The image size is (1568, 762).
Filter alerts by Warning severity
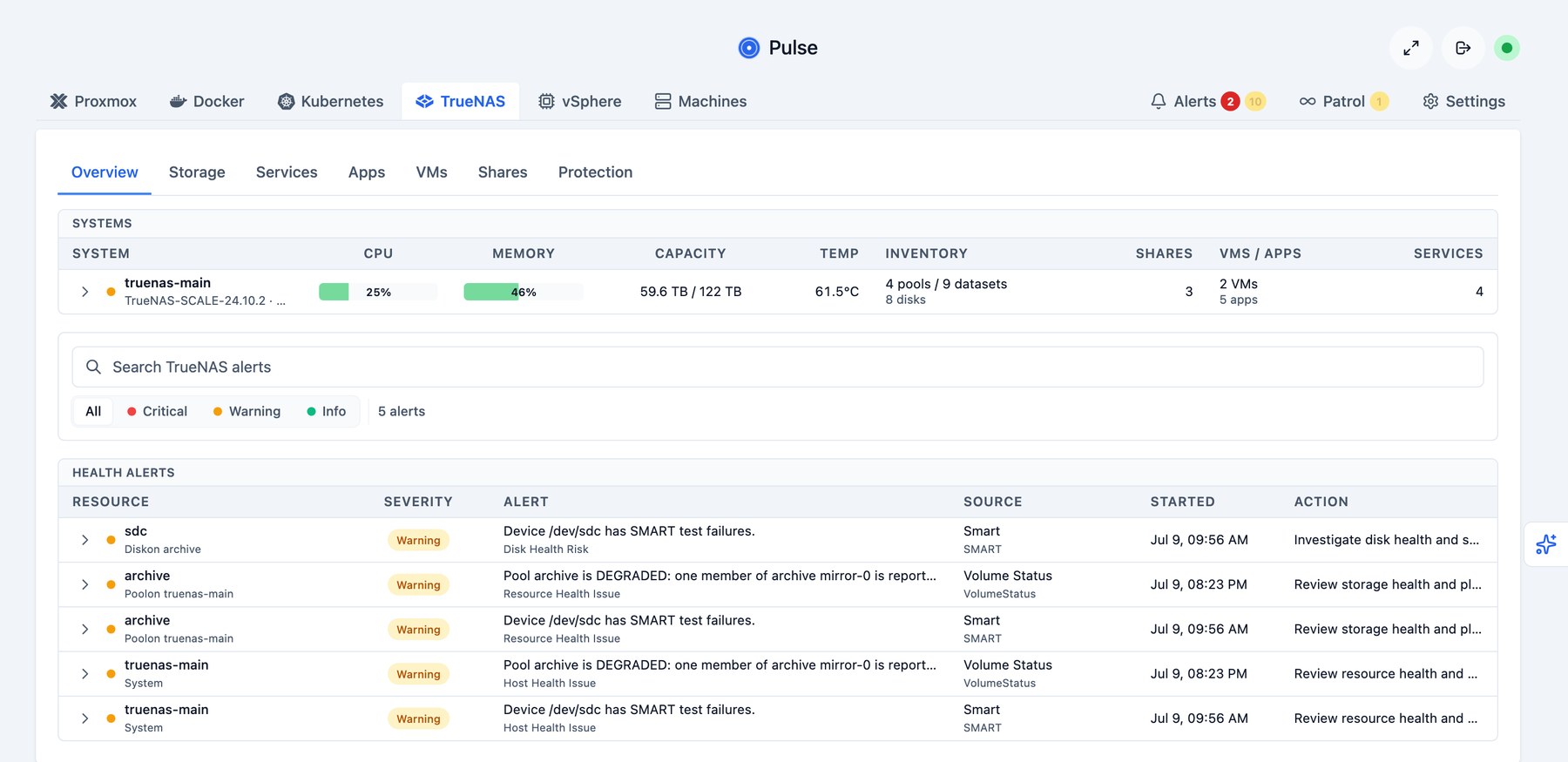[x=247, y=411]
